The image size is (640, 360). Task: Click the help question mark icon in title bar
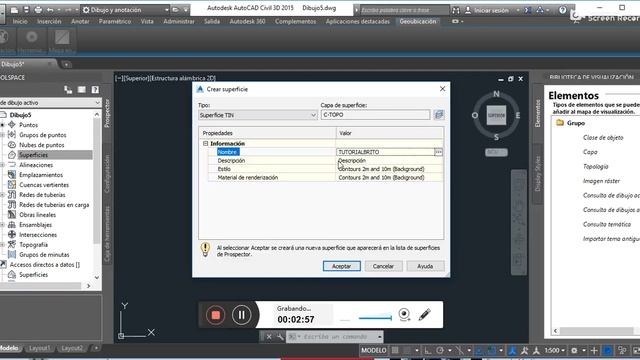(562, 10)
